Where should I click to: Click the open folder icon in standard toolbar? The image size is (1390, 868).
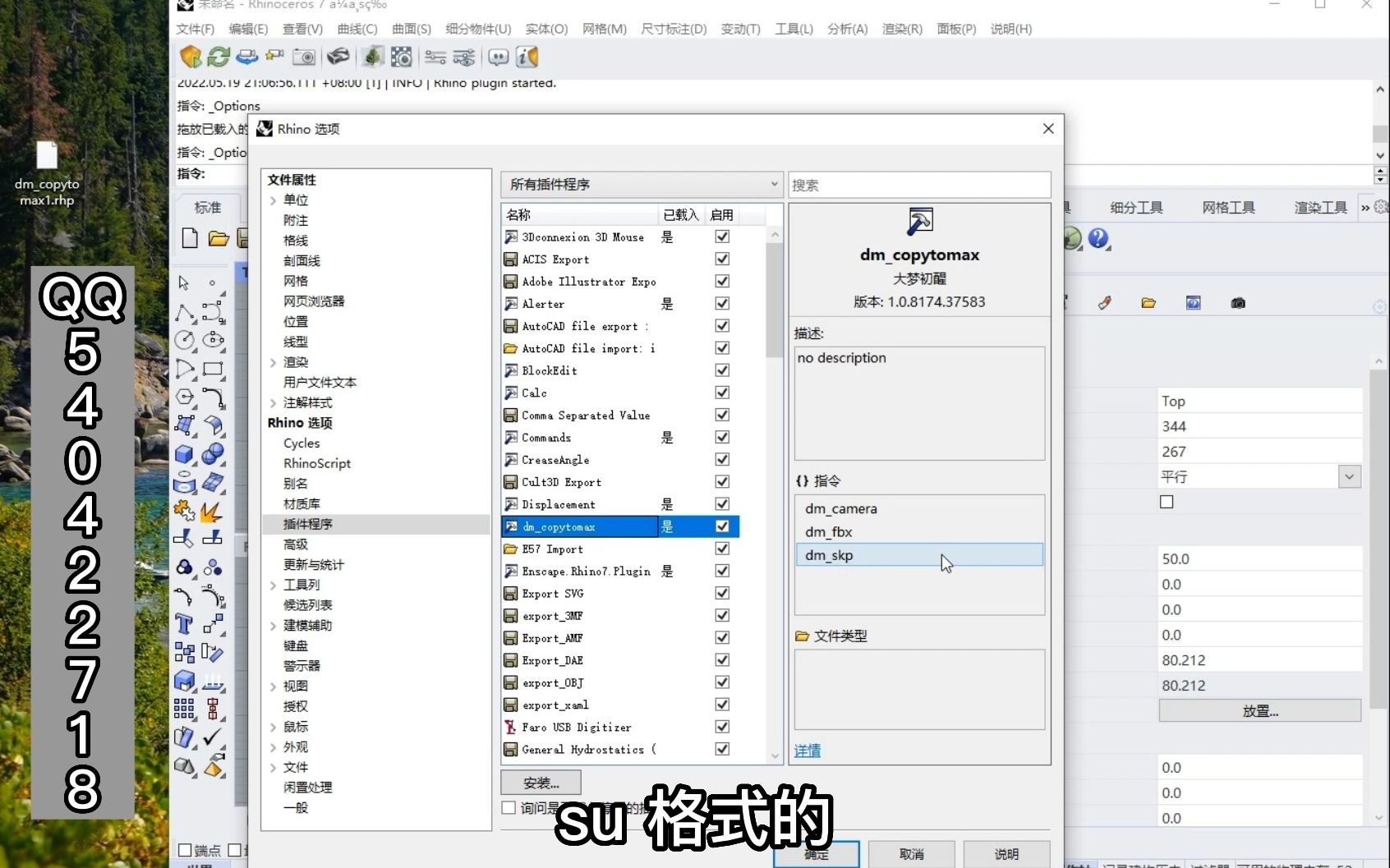pyautogui.click(x=219, y=238)
